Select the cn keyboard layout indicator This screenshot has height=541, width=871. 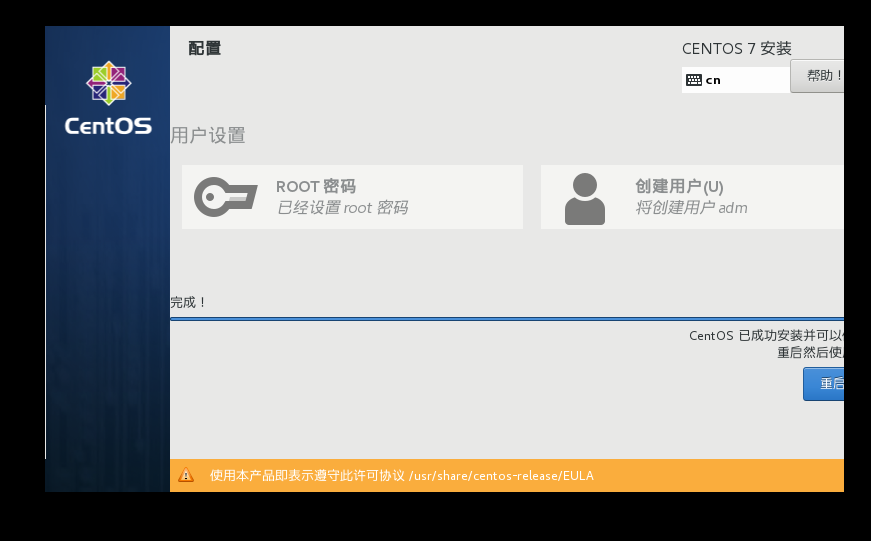735,80
